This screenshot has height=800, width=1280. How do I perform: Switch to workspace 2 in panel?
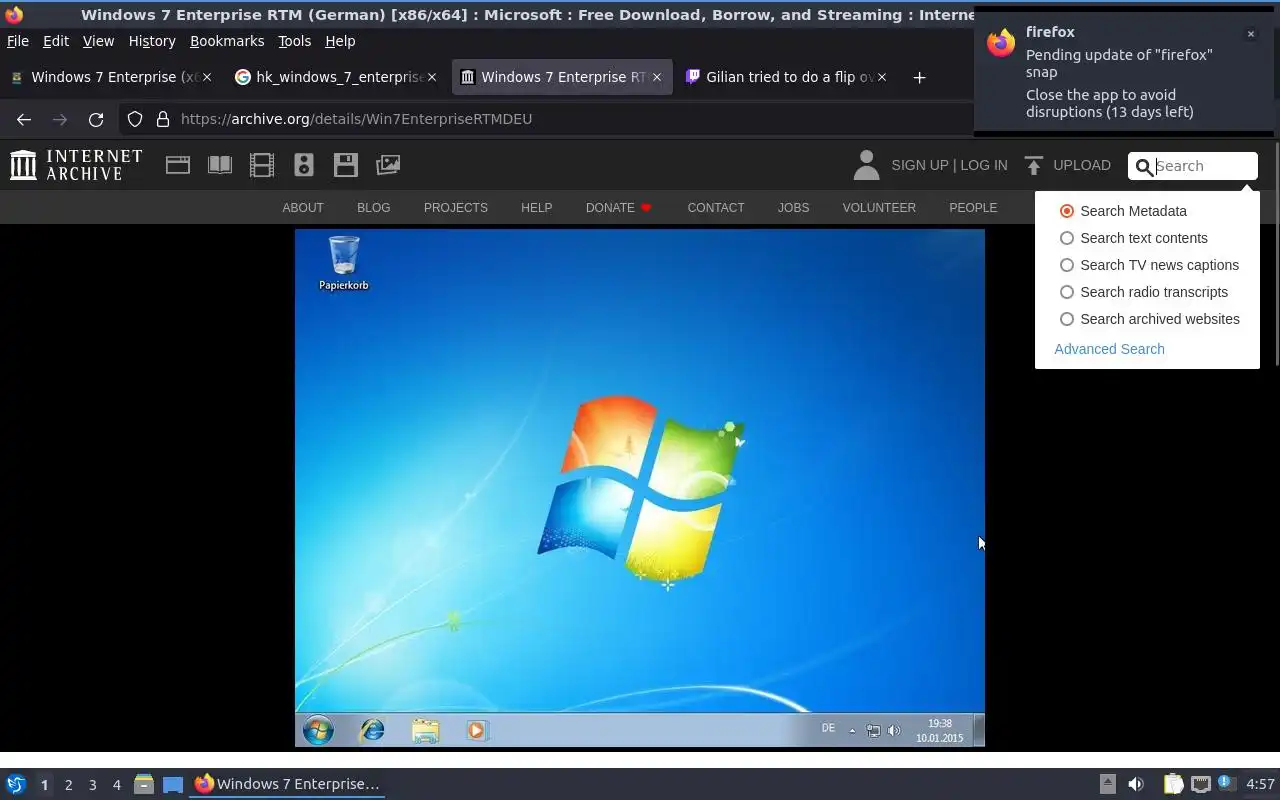click(68, 784)
